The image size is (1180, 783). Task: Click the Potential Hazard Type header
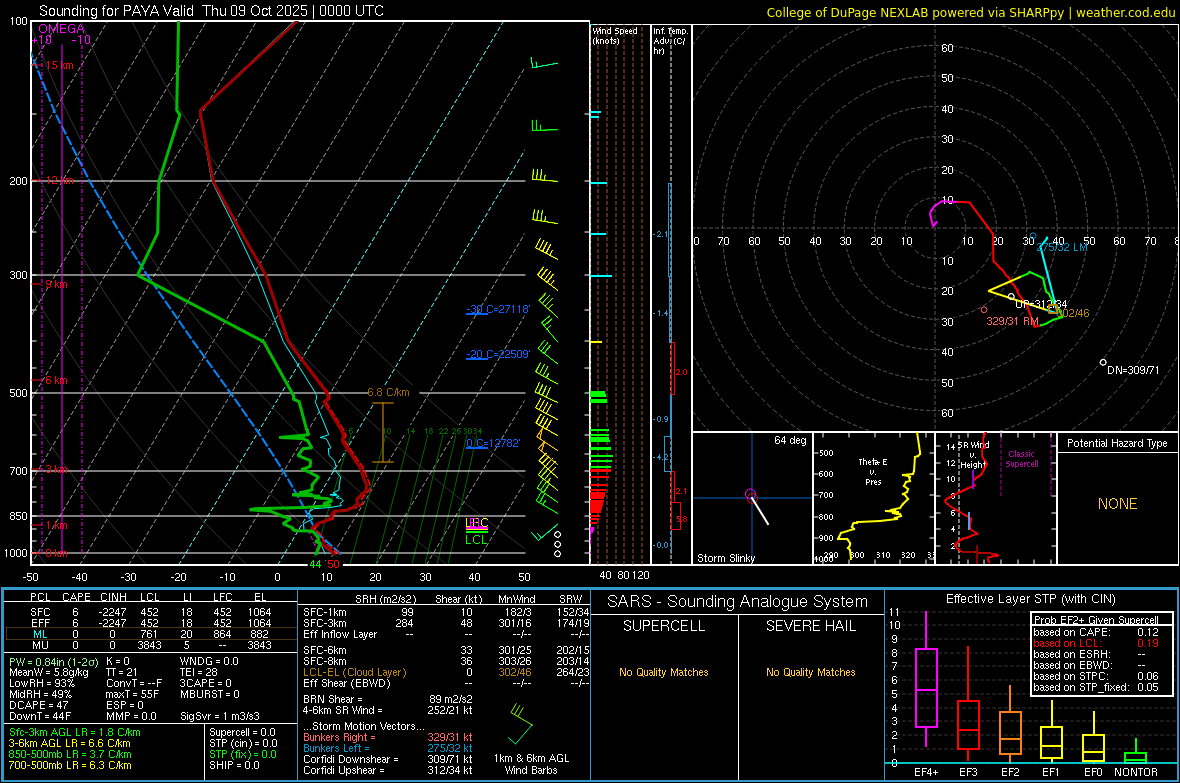click(1117, 443)
